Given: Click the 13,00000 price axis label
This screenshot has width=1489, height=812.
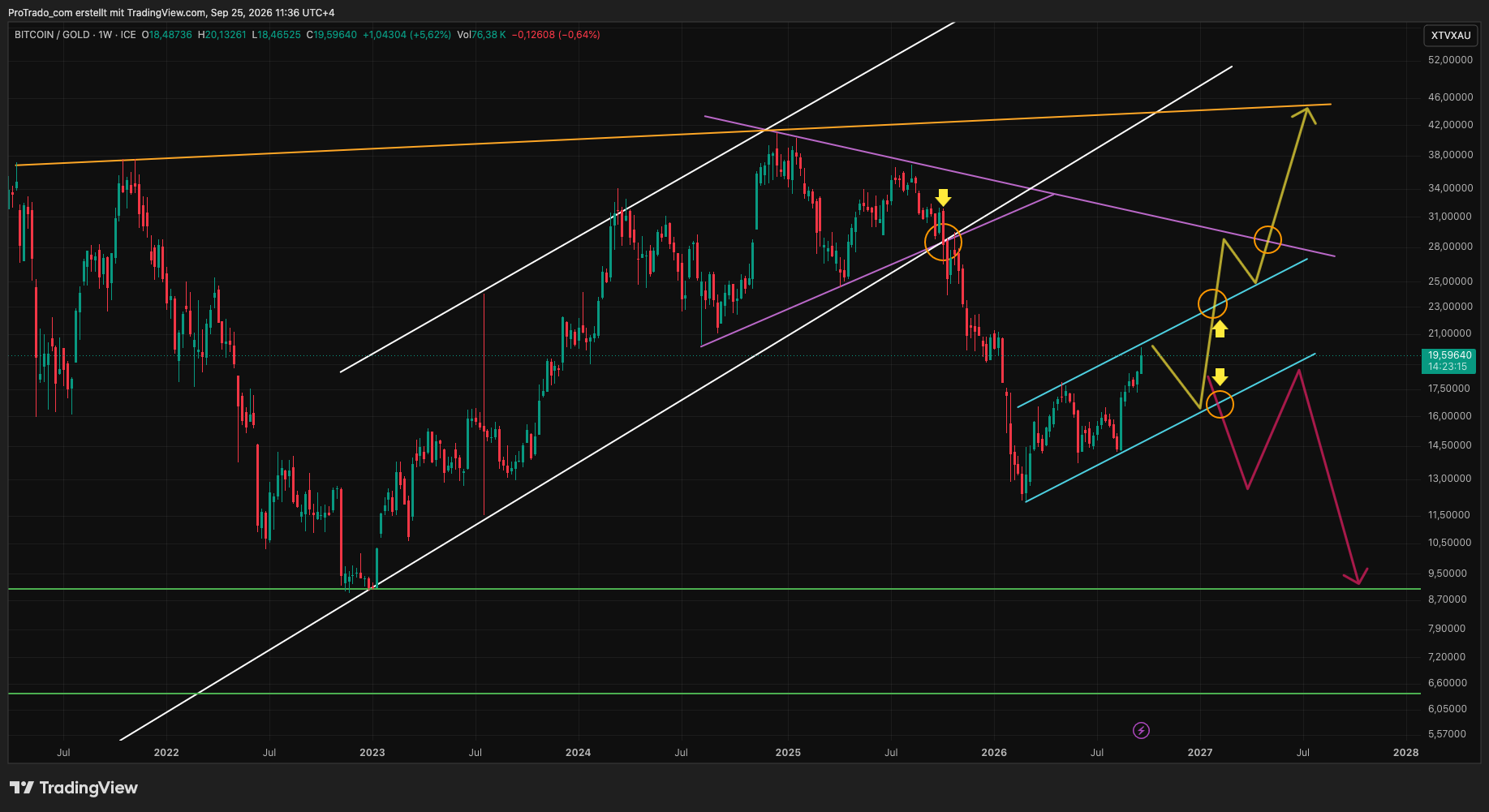Looking at the screenshot, I should (x=1450, y=479).
